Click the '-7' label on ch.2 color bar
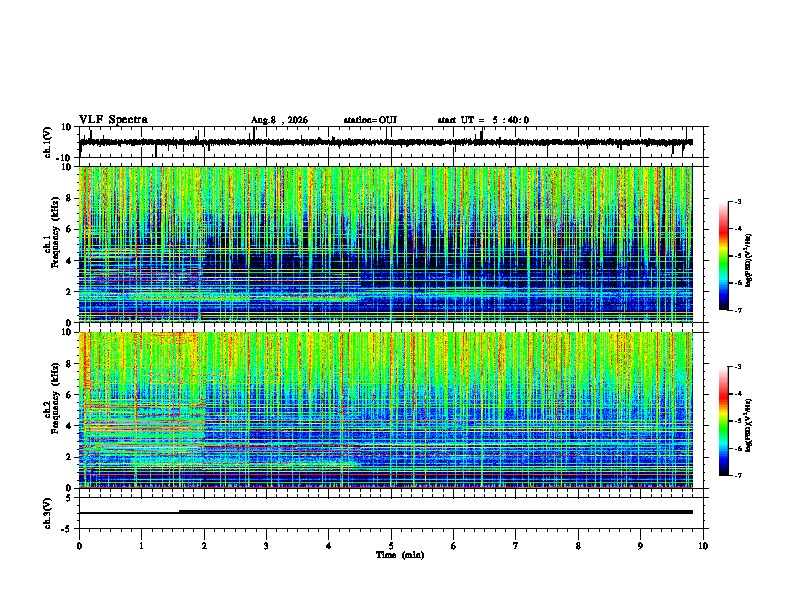 pyautogui.click(x=737, y=475)
